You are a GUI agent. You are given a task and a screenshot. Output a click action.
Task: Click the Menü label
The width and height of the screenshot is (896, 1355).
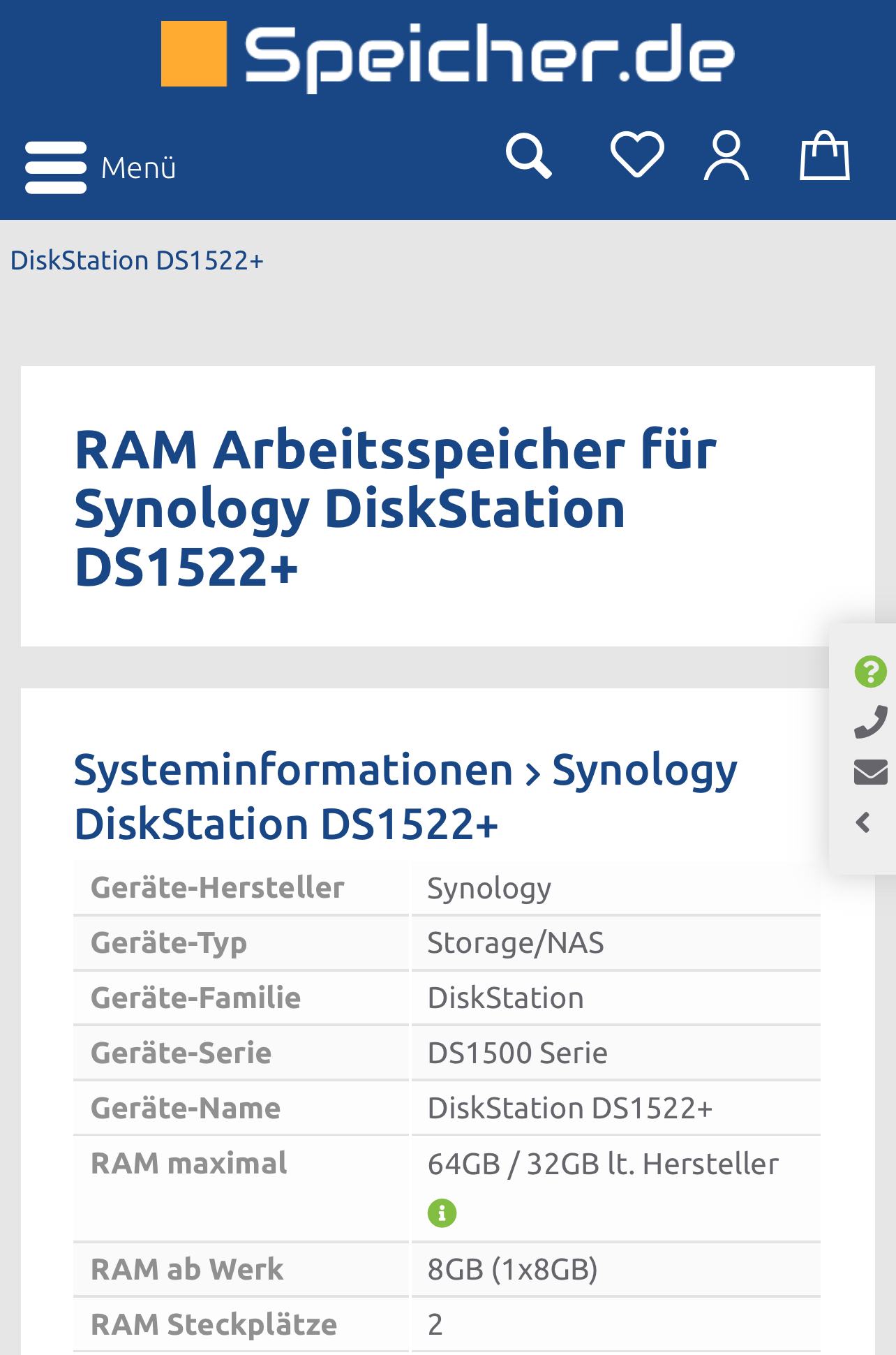138,168
